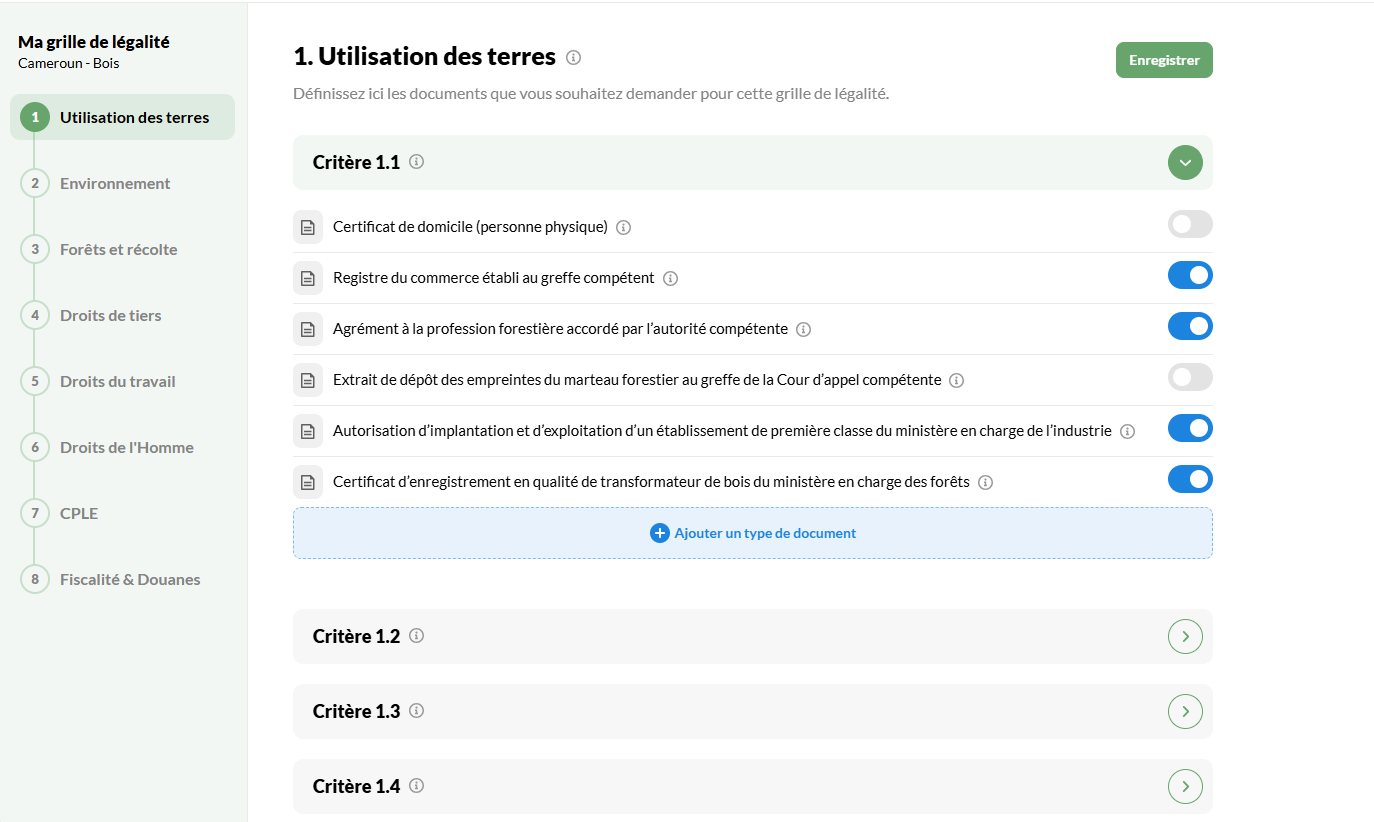Turn on Extrait de dépôt des empreintes toggle
This screenshot has height=822, width=1374.
(1190, 377)
